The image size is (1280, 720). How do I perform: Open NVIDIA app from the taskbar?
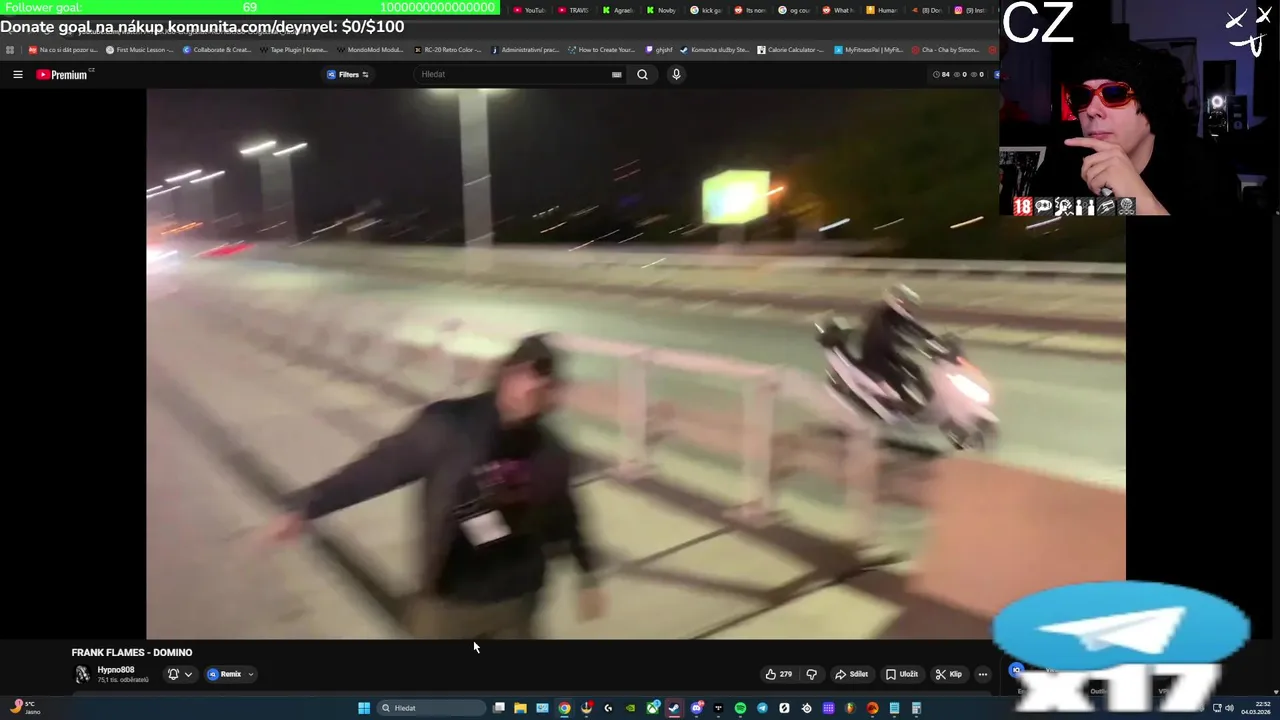pyautogui.click(x=630, y=708)
